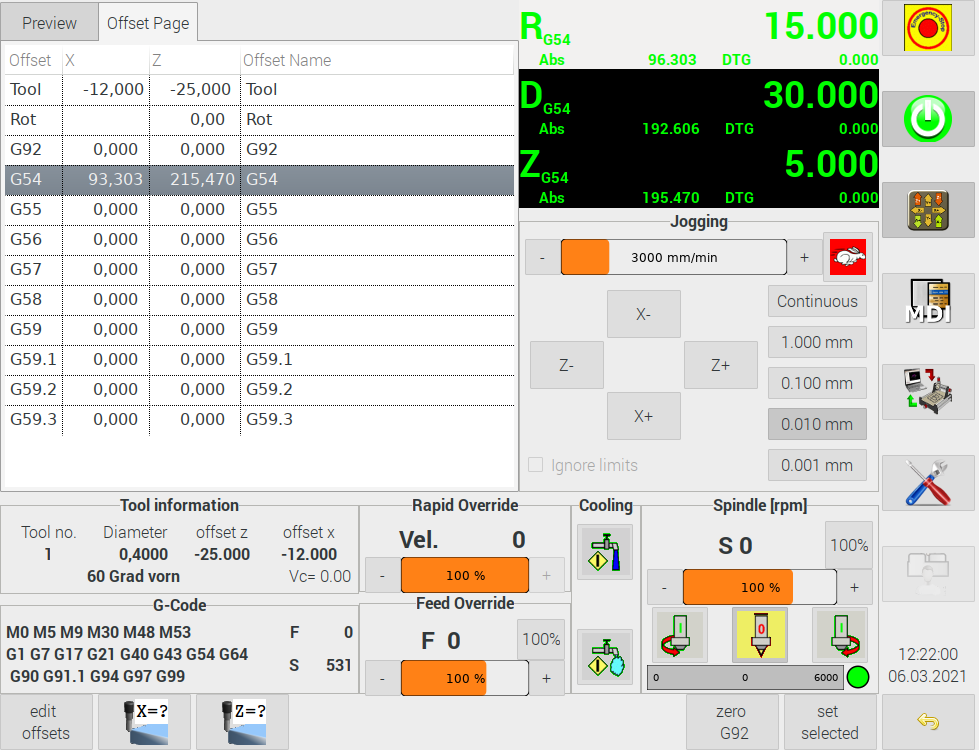Increase spindle override with plus button
979x750 pixels.
(854, 587)
